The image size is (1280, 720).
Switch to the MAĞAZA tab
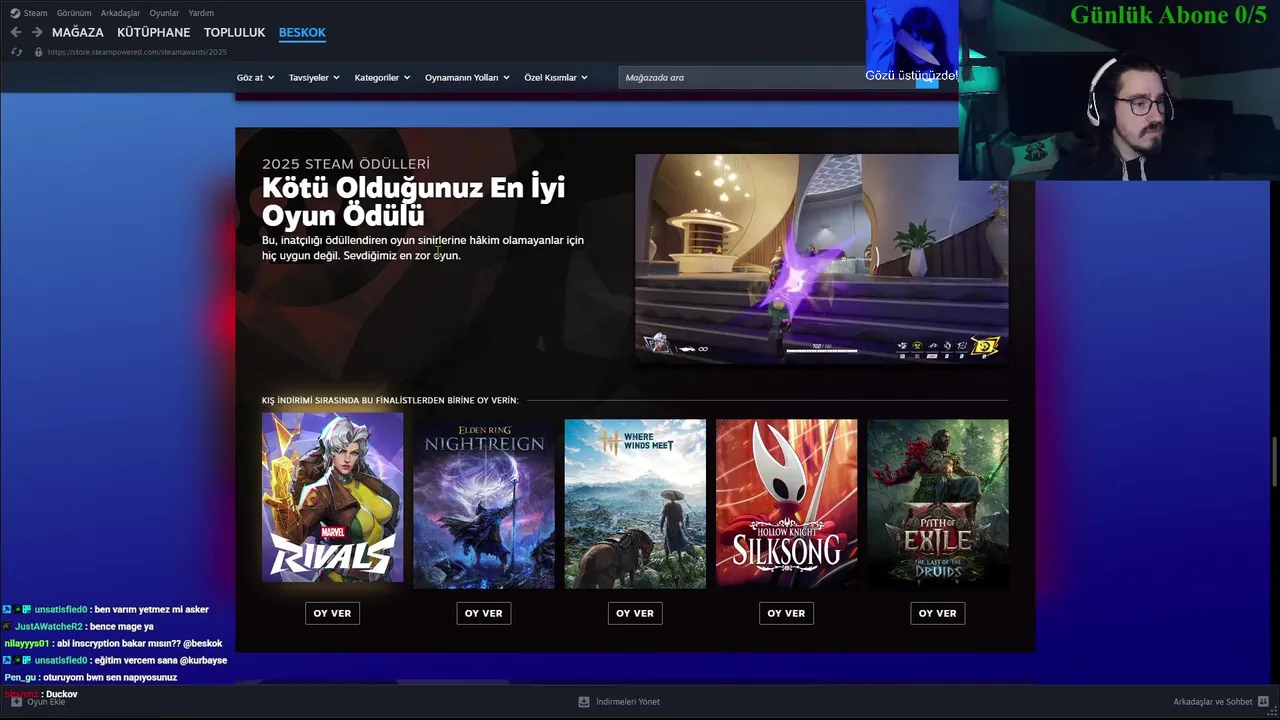coord(78,32)
